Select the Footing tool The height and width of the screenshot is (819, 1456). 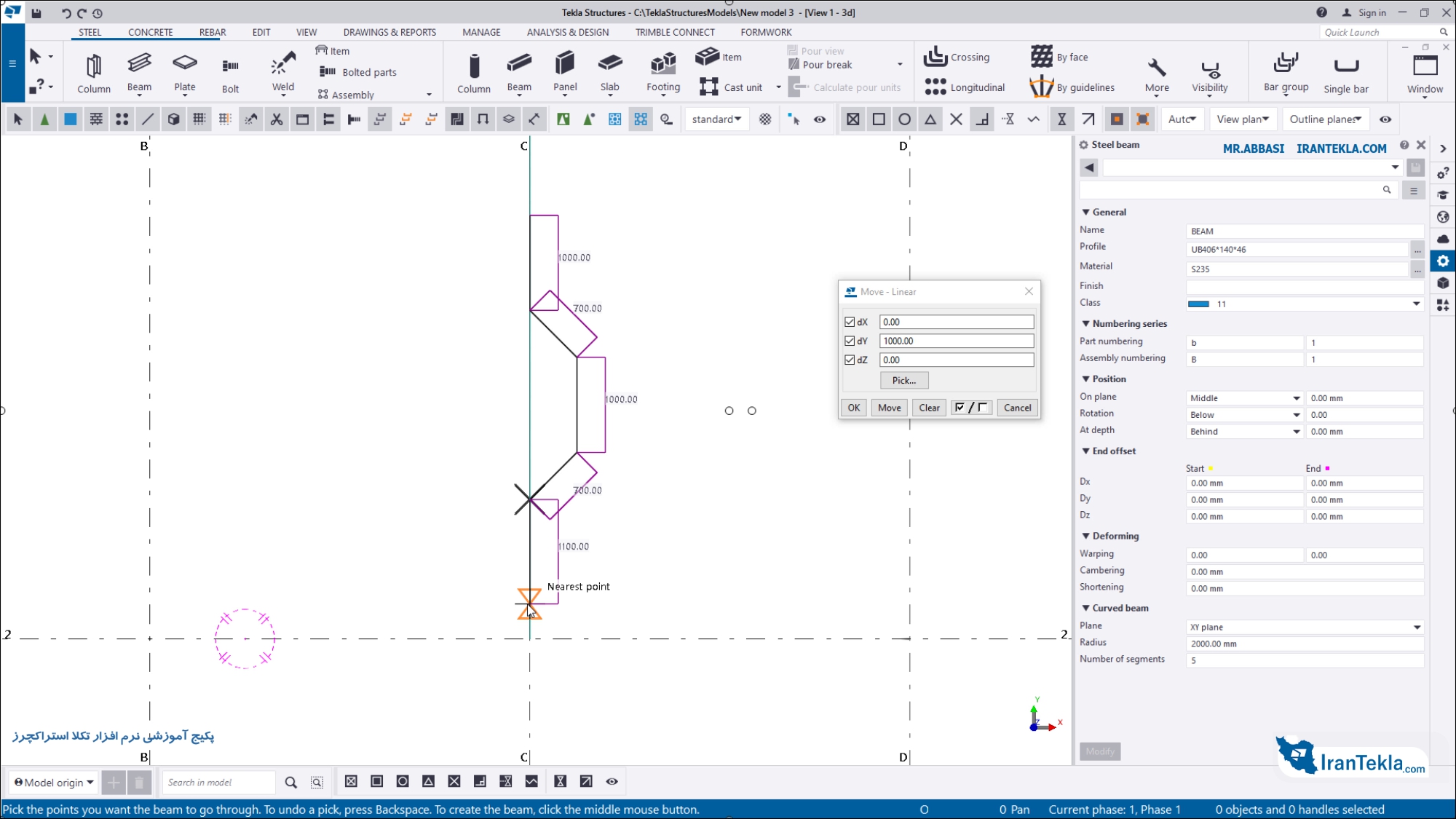point(663,73)
